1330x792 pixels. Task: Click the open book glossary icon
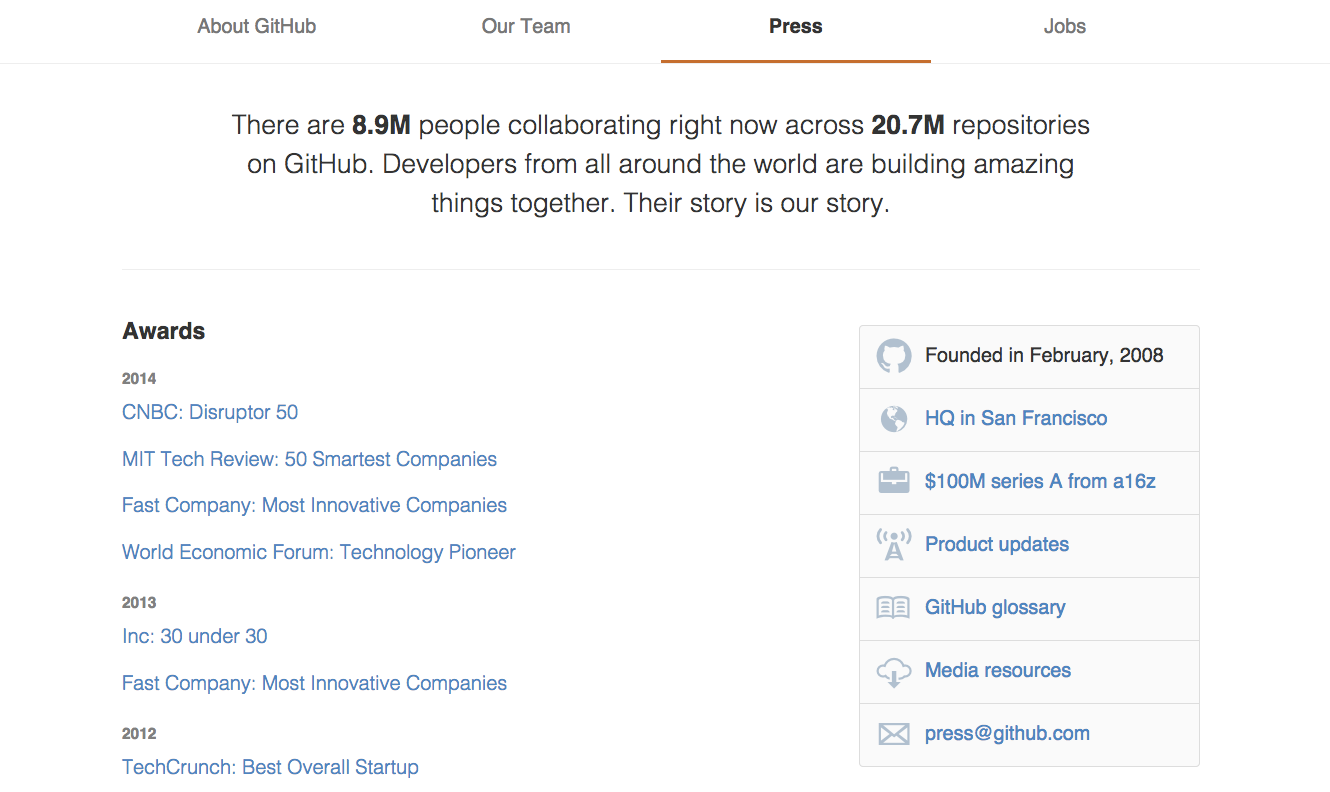coord(894,608)
